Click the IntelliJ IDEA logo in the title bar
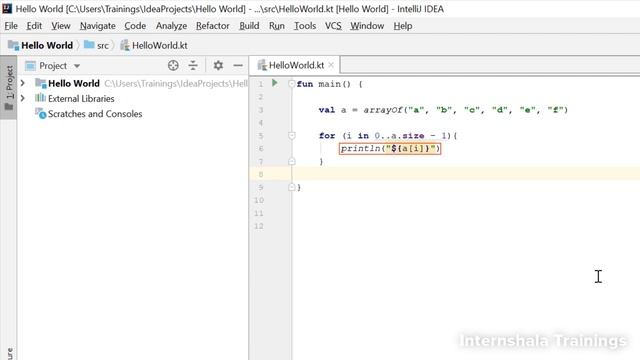 pyautogui.click(x=7, y=8)
